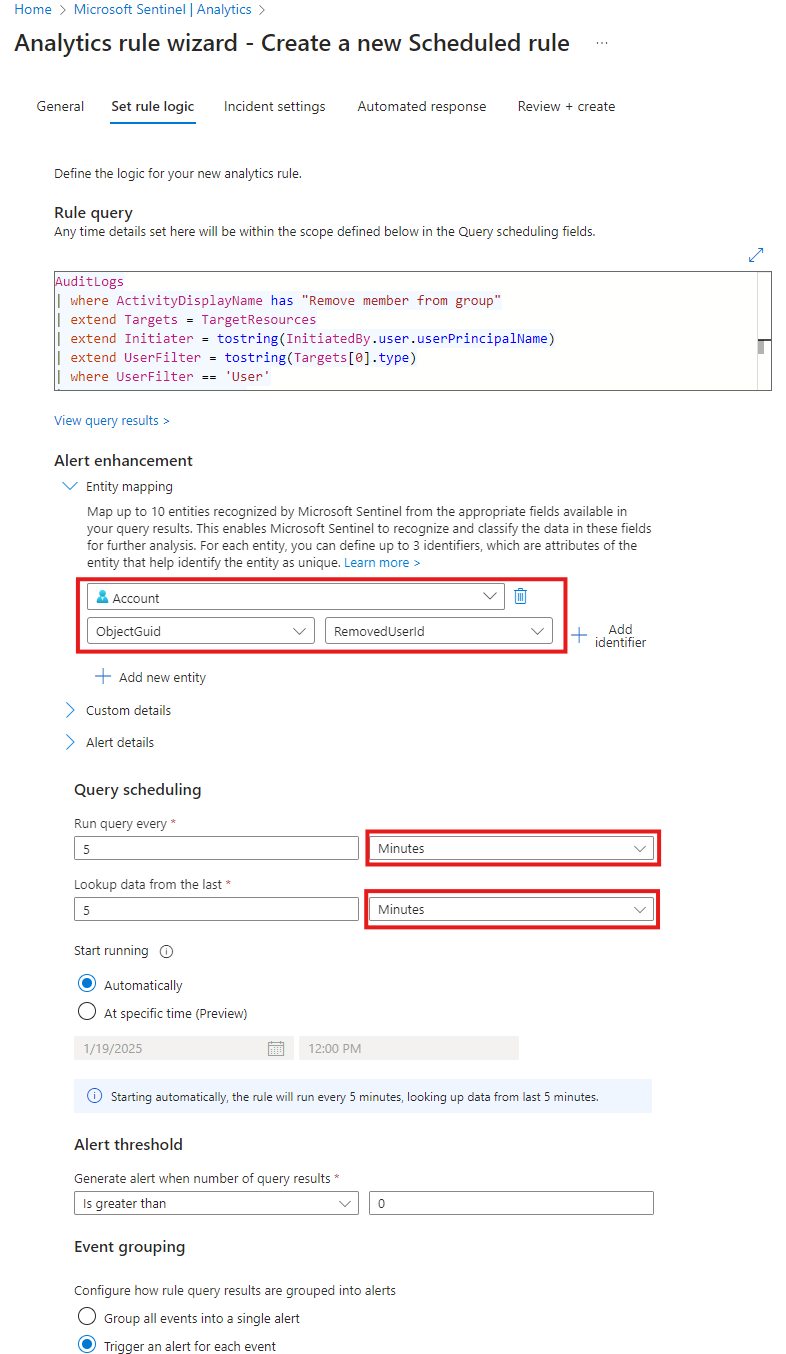
Task: Click the View query results link
Action: [x=111, y=420]
